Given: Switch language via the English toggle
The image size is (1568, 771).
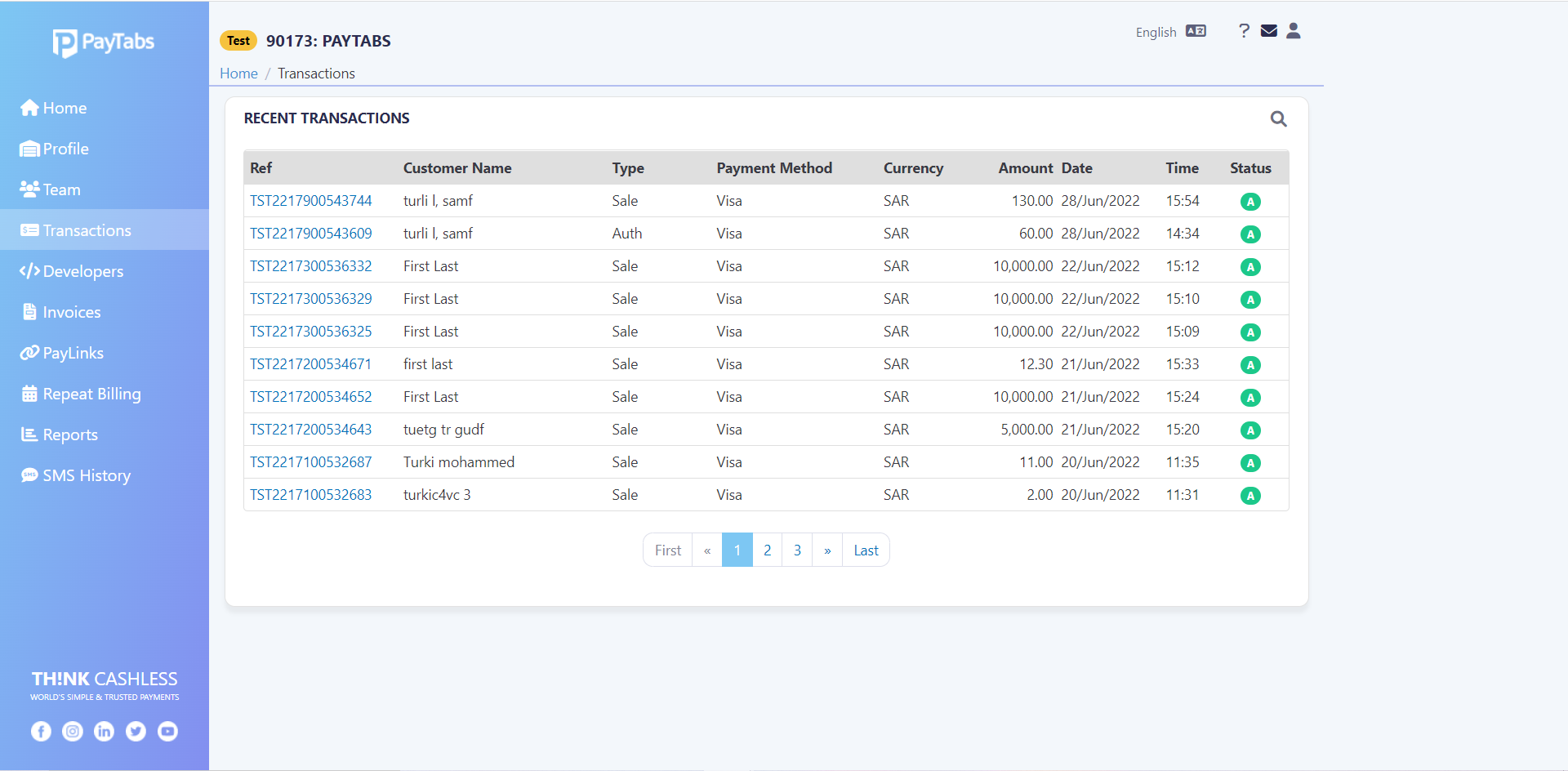Looking at the screenshot, I should (x=1170, y=32).
